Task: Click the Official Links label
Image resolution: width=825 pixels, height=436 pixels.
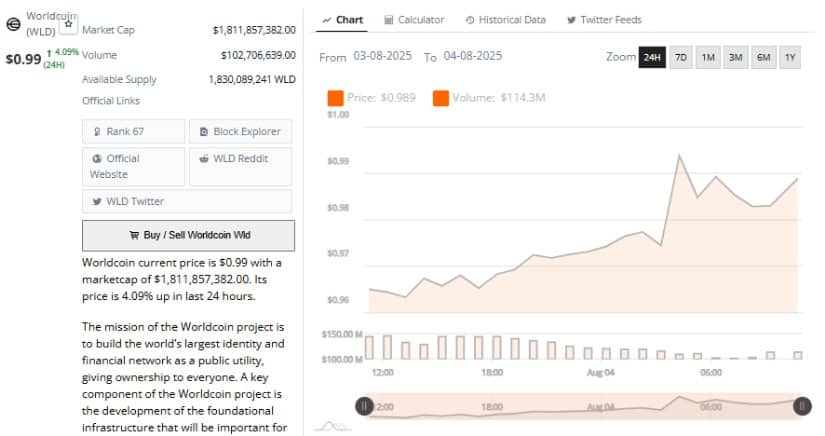Action: [x=111, y=100]
